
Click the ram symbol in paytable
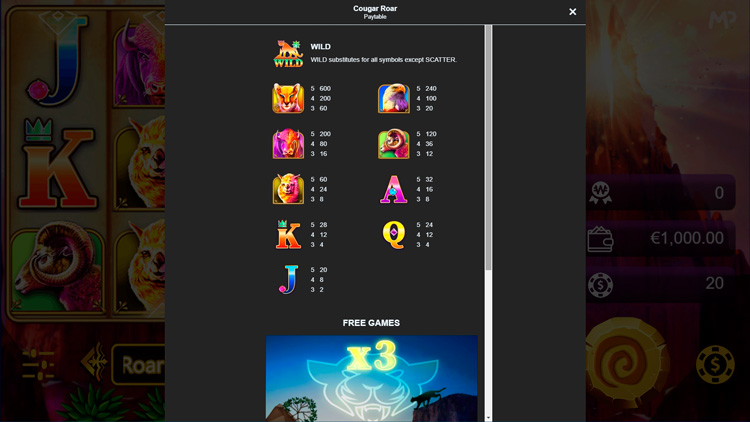coord(394,144)
